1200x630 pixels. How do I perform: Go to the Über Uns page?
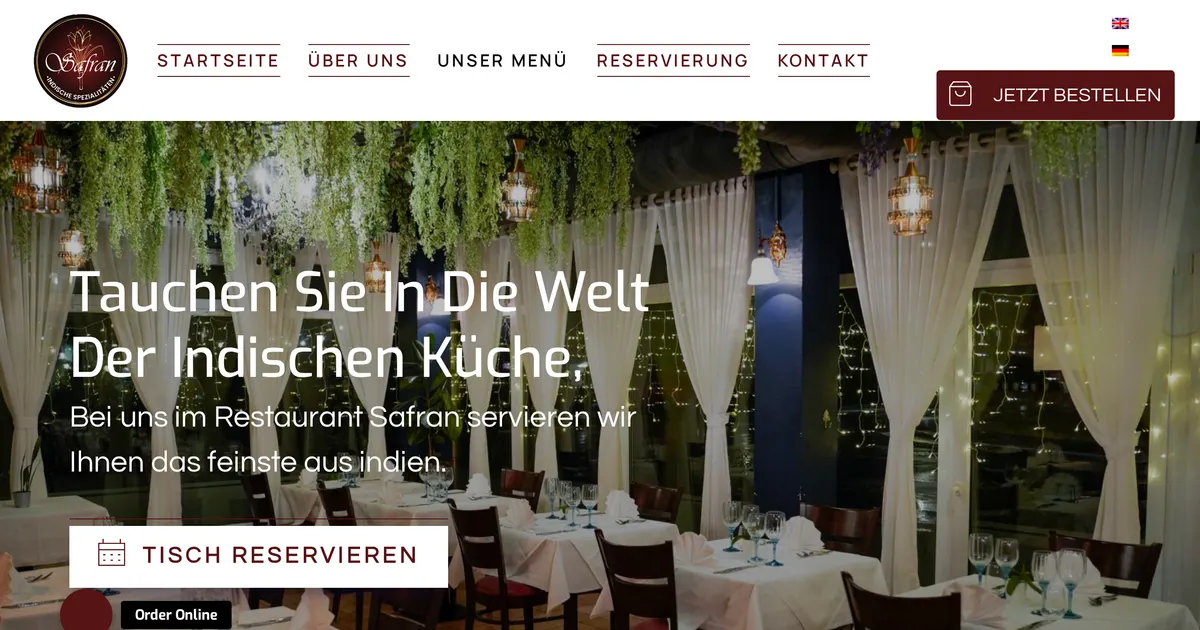[358, 60]
